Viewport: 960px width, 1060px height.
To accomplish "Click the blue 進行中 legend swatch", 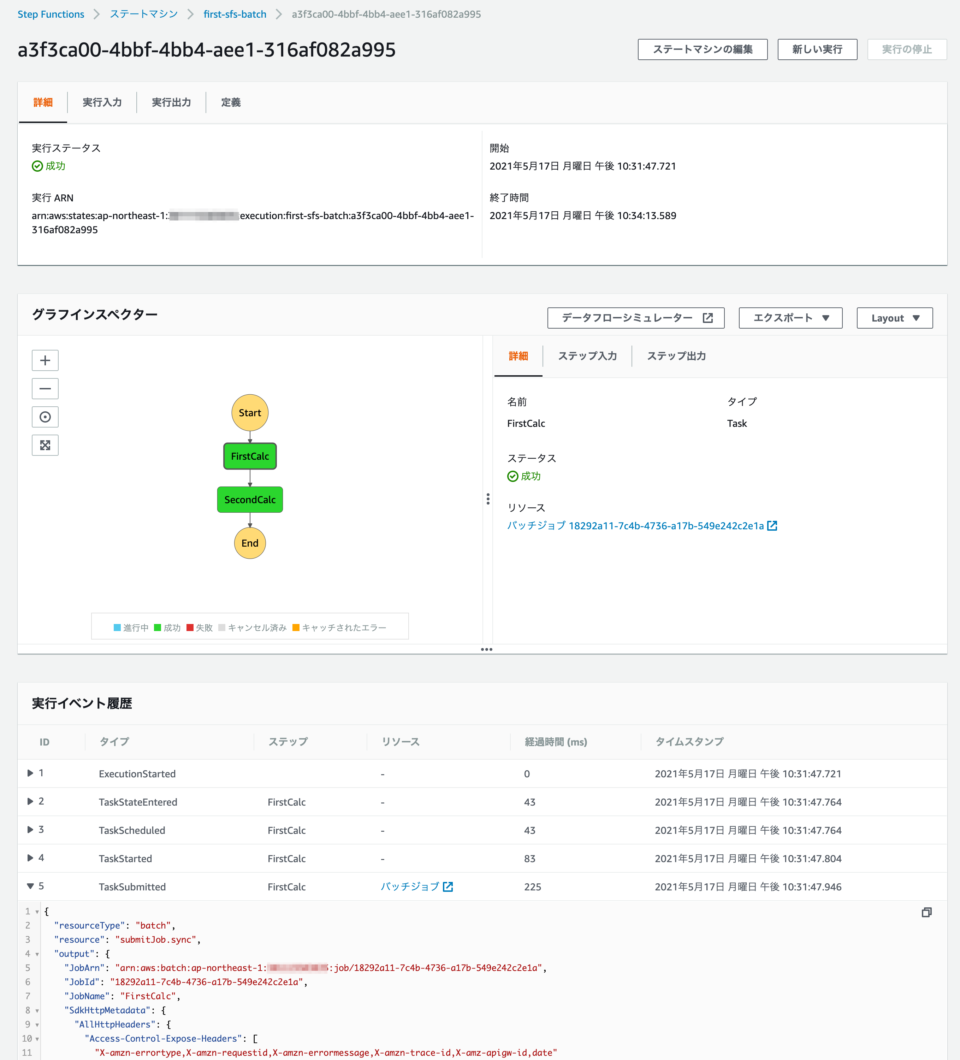I will pyautogui.click(x=117, y=628).
